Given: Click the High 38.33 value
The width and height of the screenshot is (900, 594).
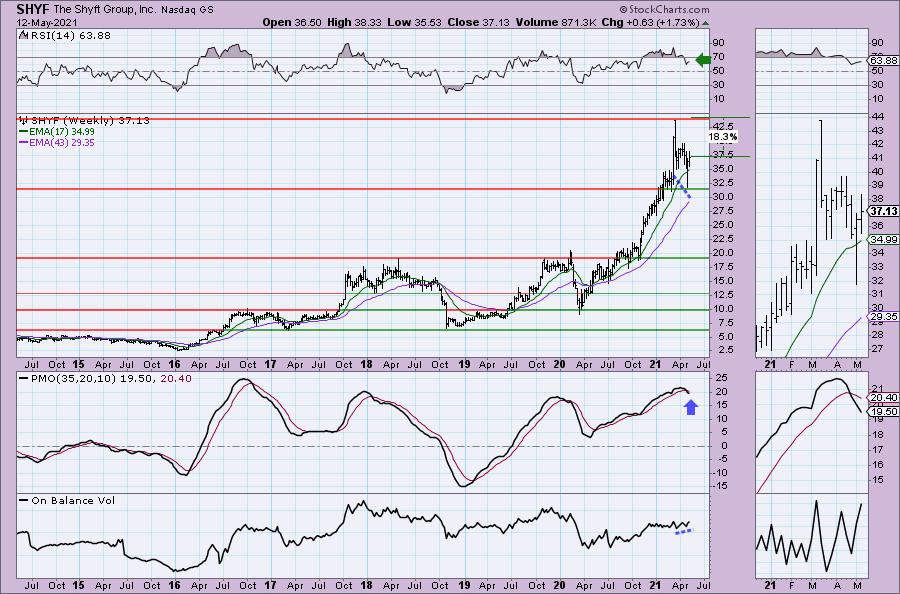Looking at the screenshot, I should 355,22.
